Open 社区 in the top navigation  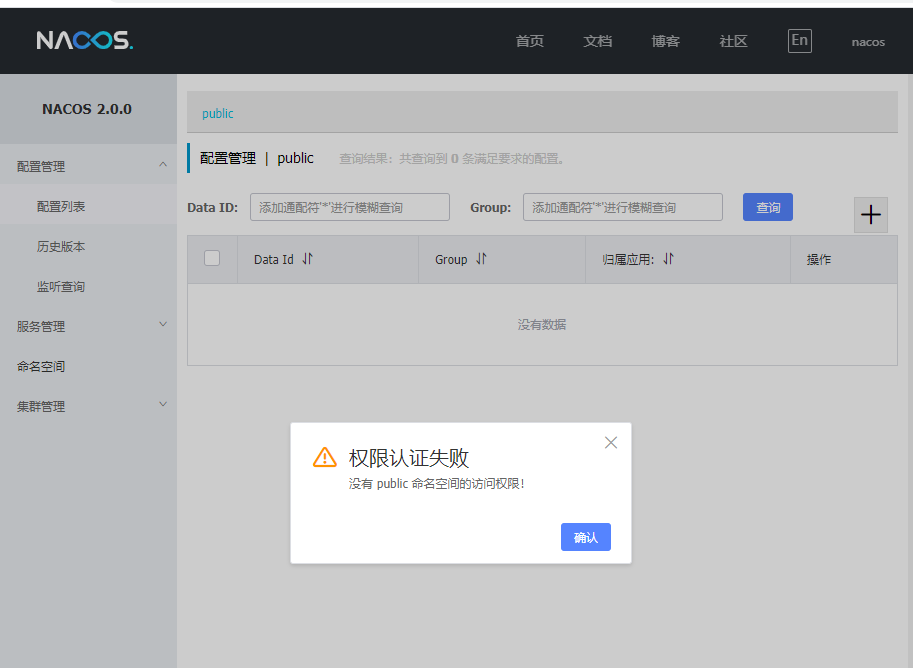coord(733,41)
